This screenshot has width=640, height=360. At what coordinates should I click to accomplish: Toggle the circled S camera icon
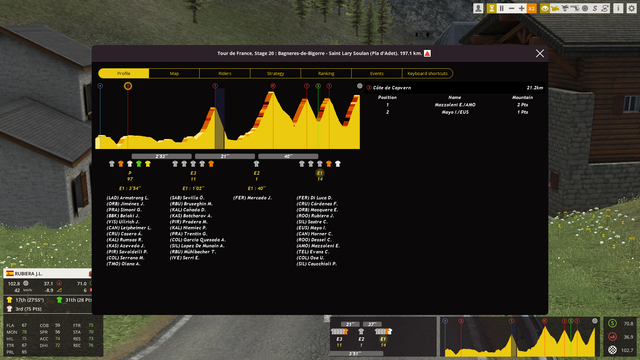pos(605,8)
